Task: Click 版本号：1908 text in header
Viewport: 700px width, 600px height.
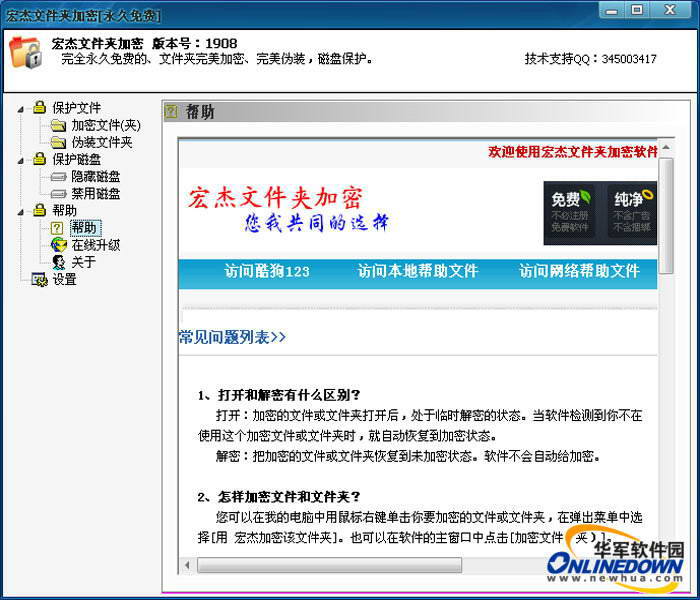Action: [x=195, y=43]
